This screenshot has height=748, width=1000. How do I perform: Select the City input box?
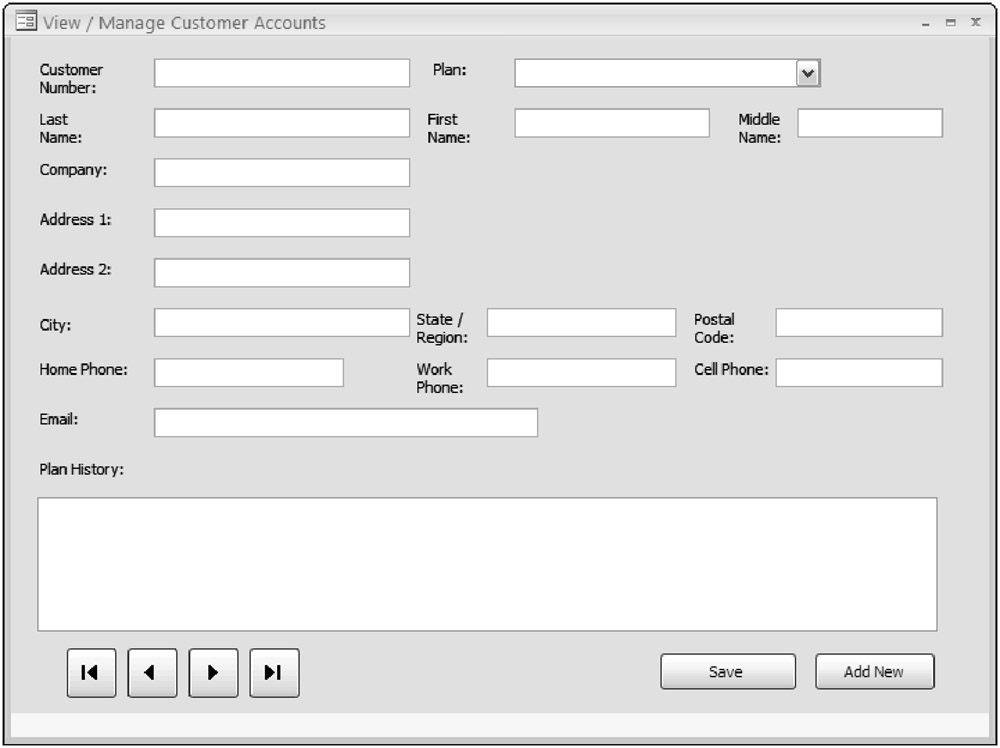coord(281,323)
